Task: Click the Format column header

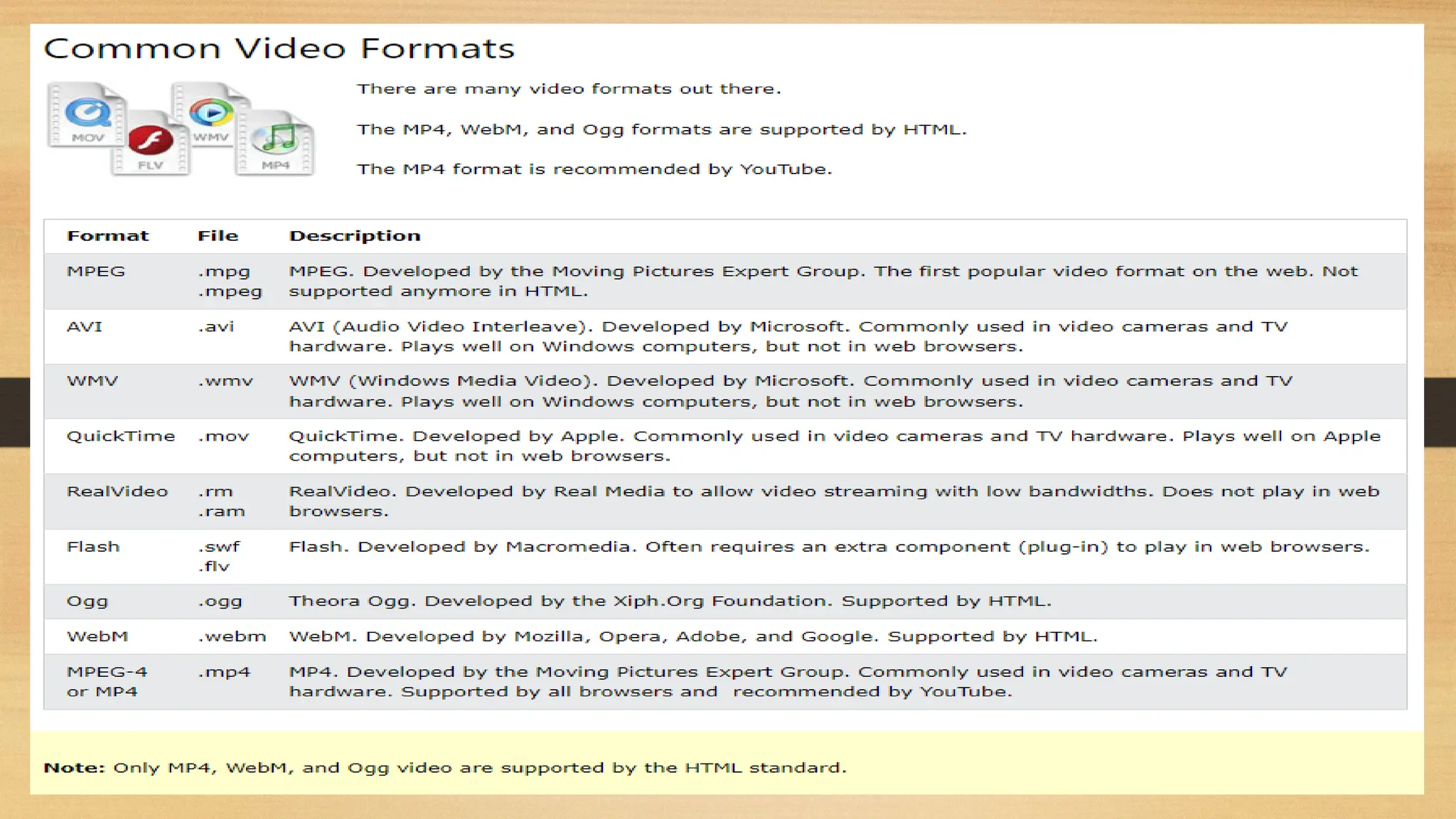Action: point(107,236)
